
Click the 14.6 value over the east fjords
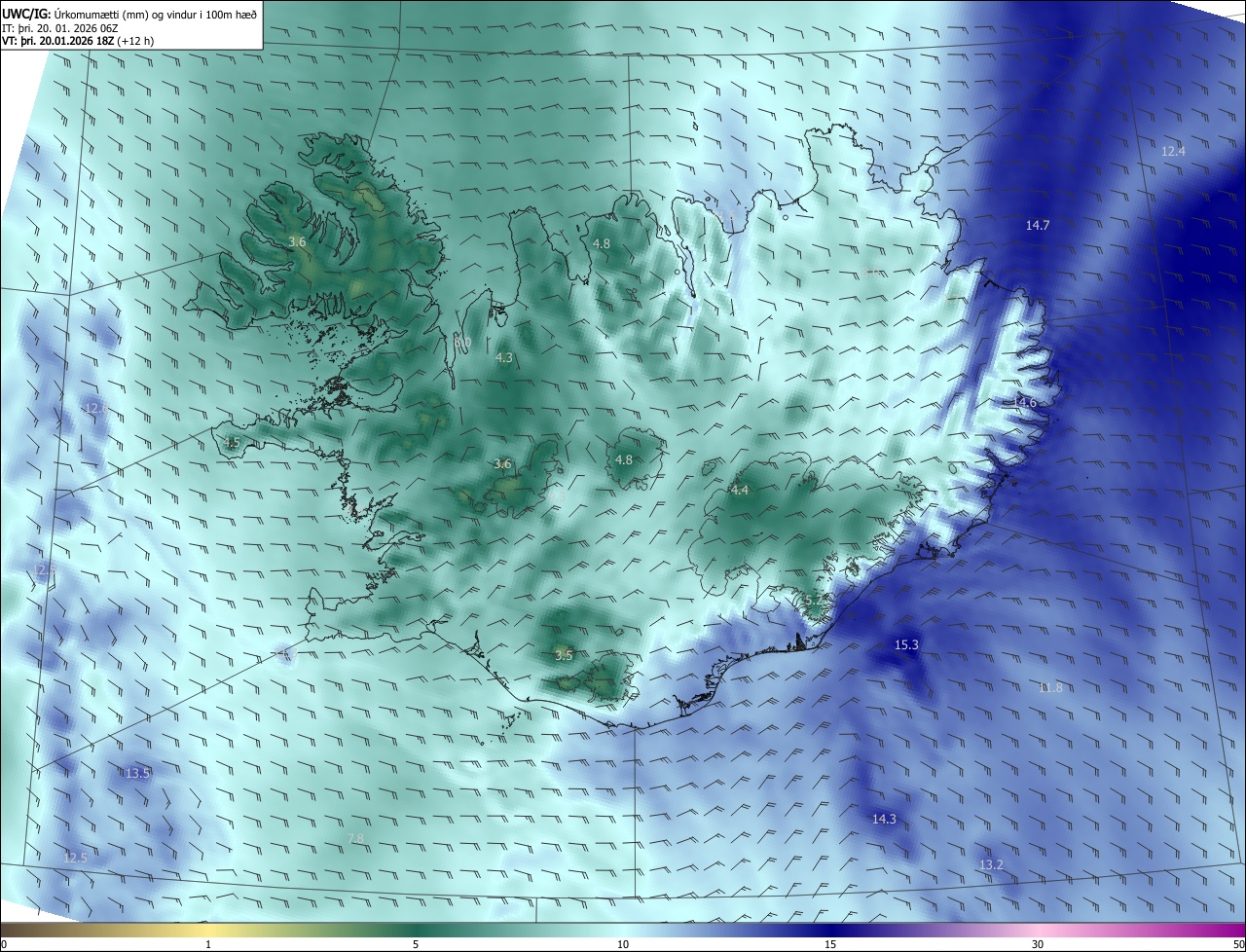point(1025,402)
